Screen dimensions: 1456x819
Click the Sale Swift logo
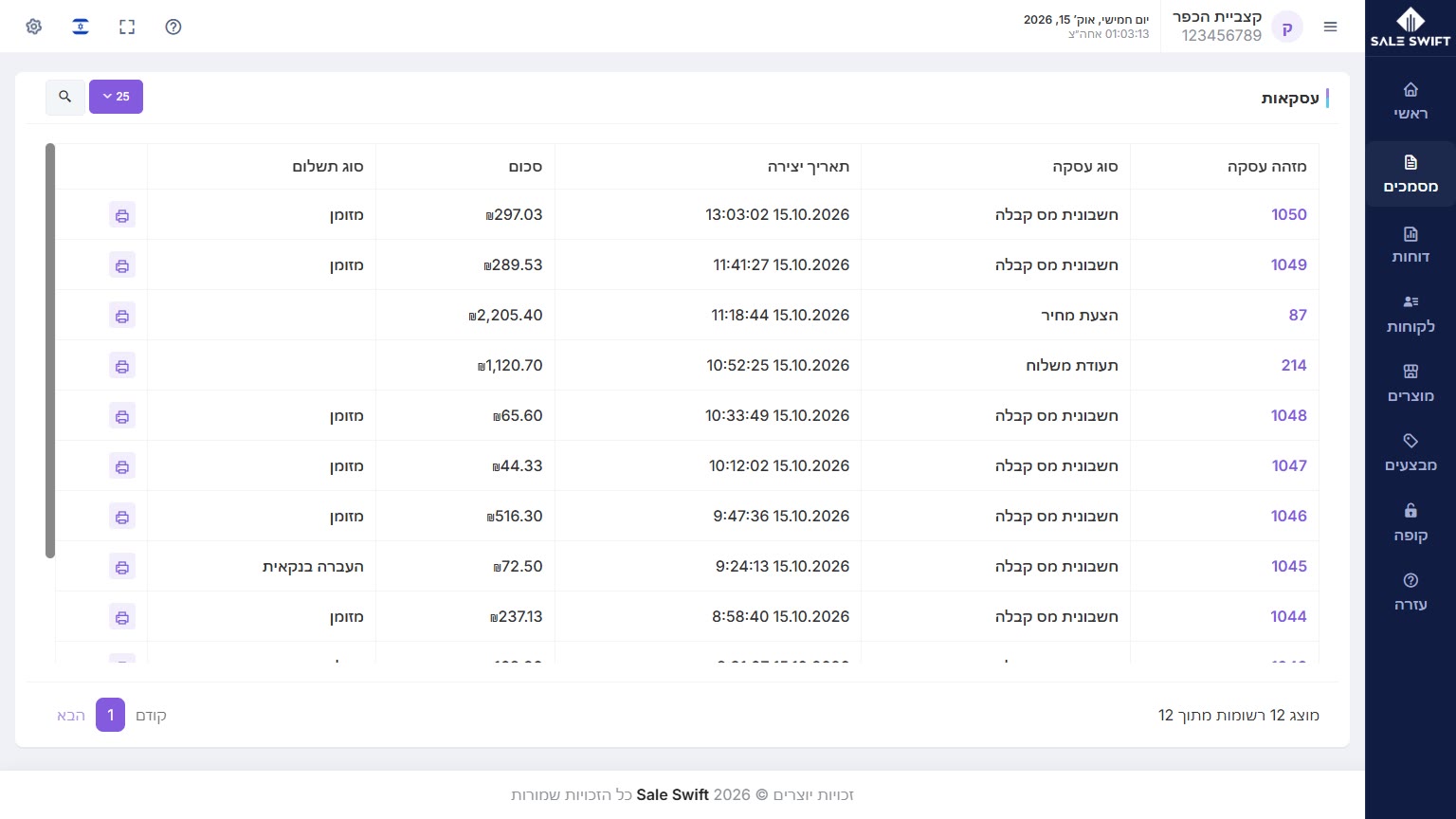point(1410,27)
